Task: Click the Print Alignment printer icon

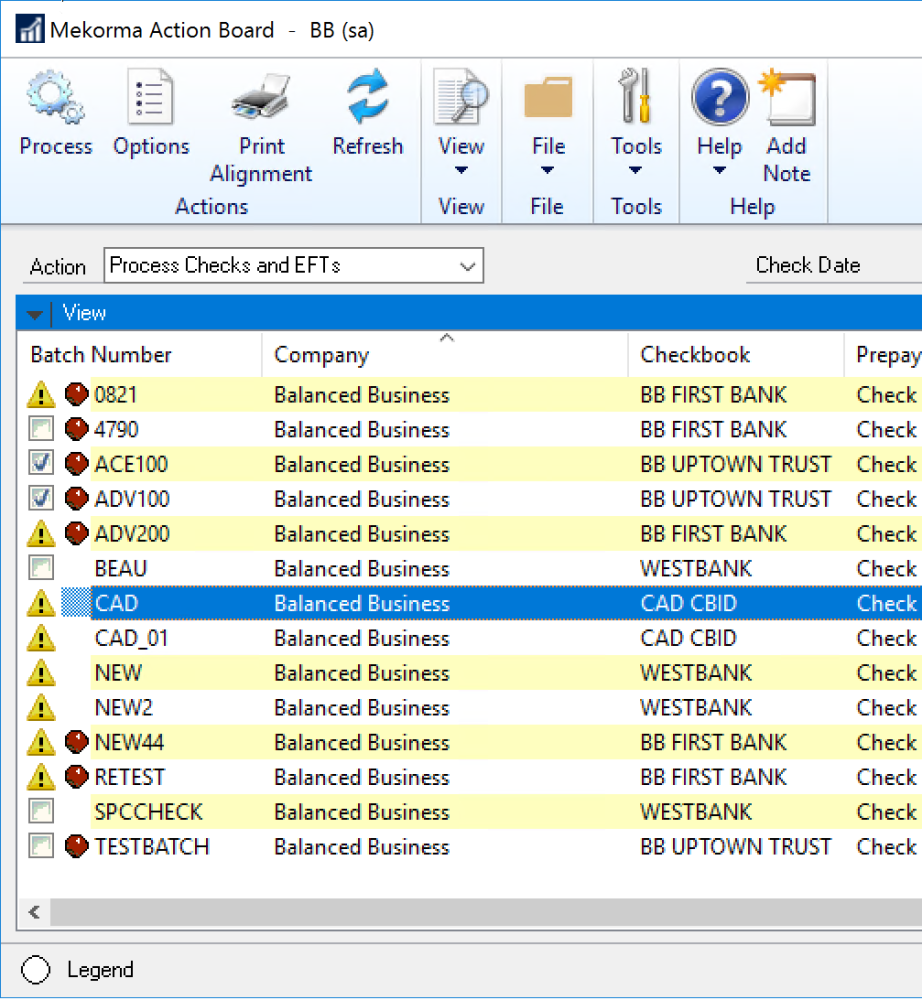Action: pos(261,97)
